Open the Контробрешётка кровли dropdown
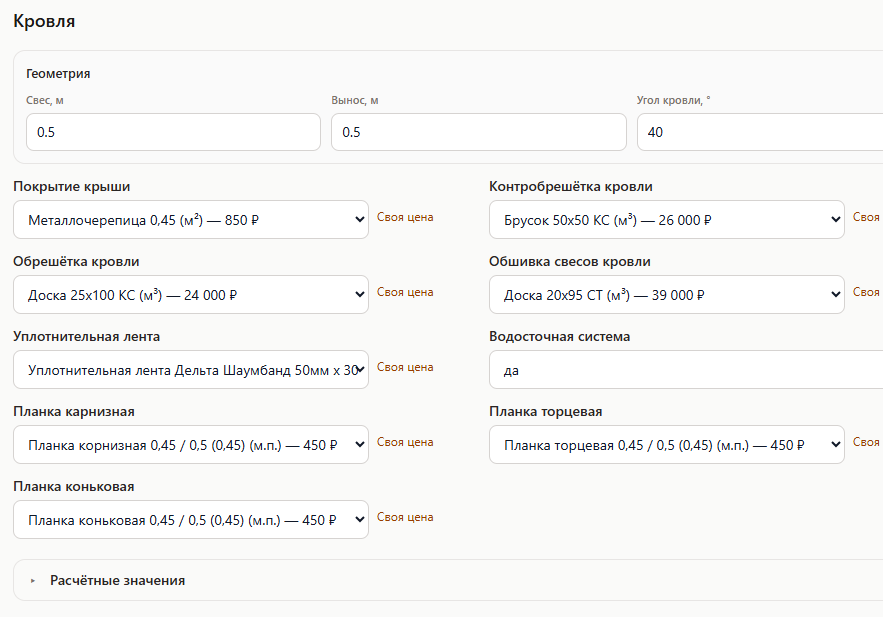The image size is (883, 617). click(x=667, y=220)
